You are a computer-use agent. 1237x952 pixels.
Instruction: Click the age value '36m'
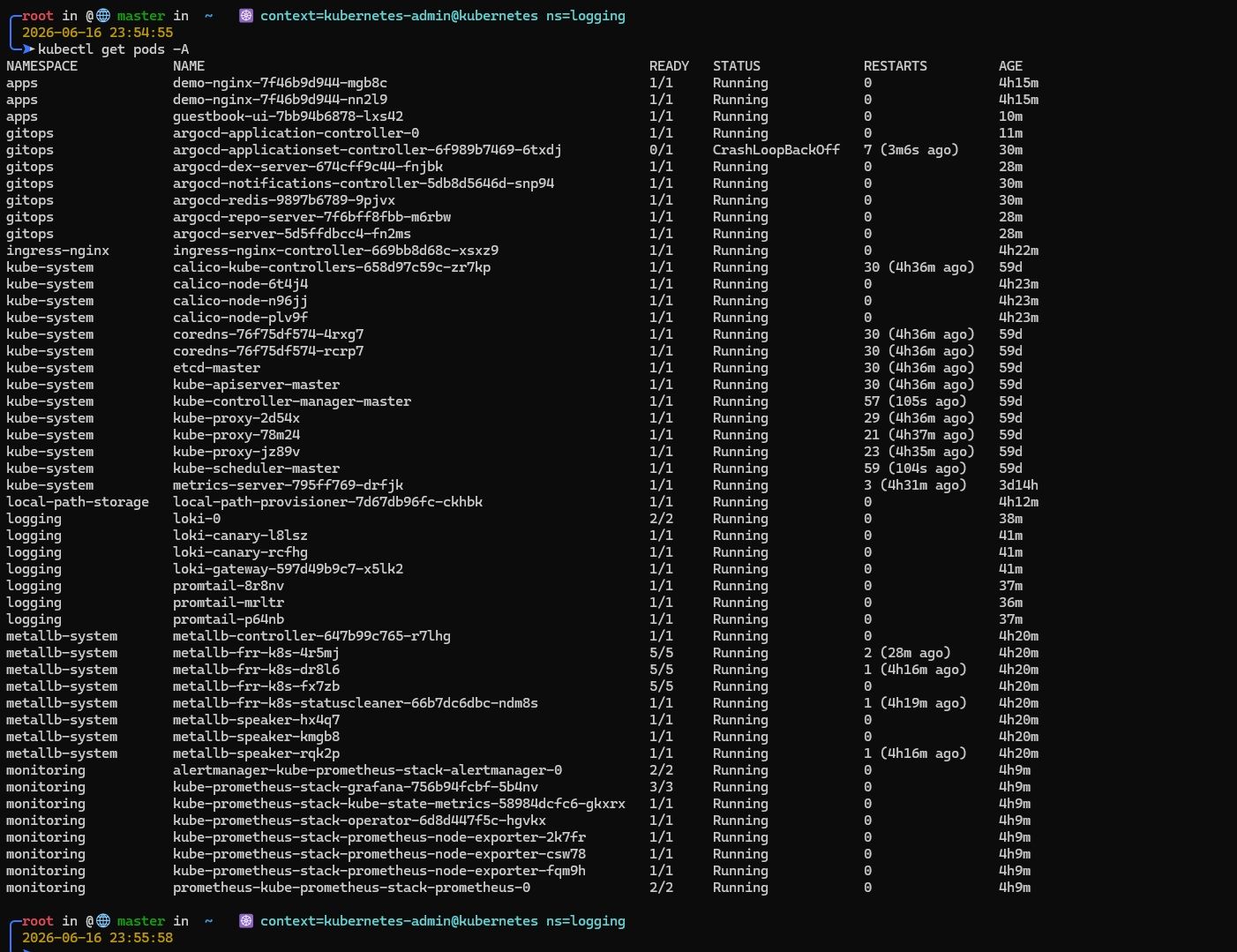tap(1010, 603)
